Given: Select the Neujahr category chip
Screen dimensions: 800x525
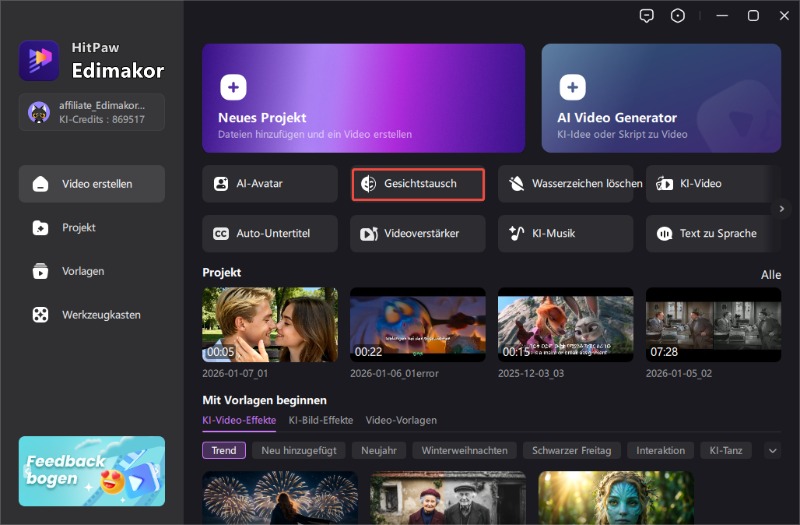Looking at the screenshot, I should 379,451.
